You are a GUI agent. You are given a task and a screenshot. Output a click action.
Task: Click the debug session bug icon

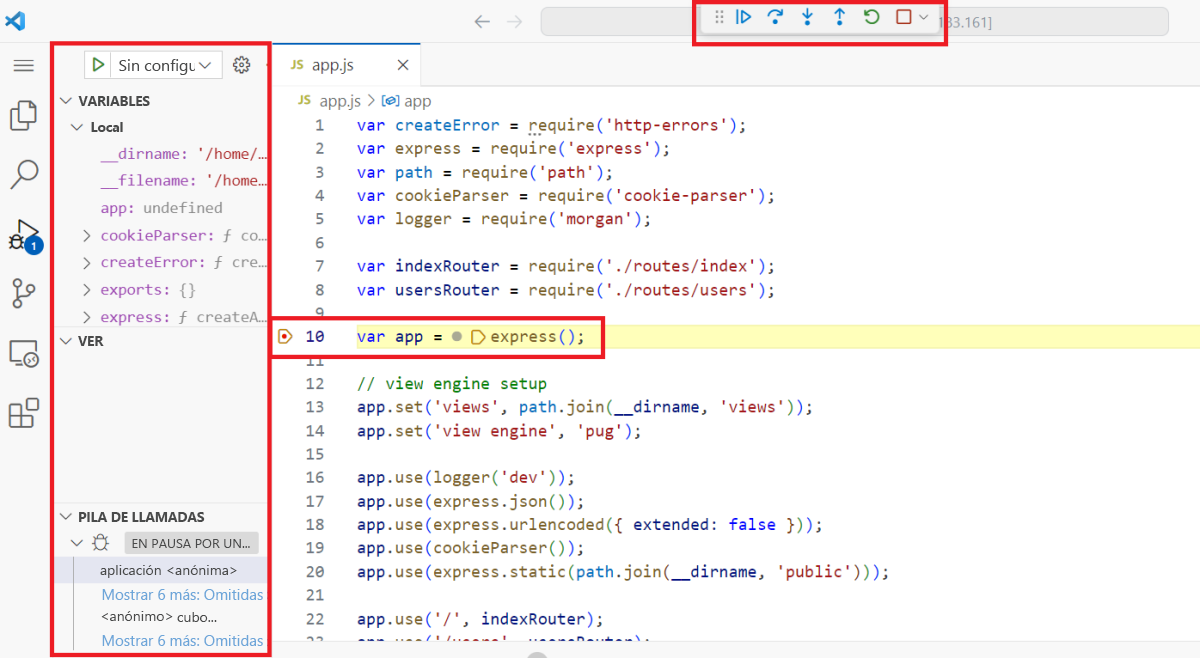point(101,543)
